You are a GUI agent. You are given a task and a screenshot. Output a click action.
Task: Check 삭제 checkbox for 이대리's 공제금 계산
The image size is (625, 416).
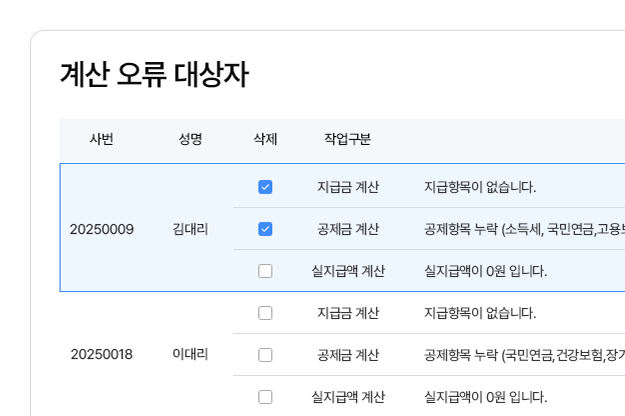pyautogui.click(x=265, y=355)
